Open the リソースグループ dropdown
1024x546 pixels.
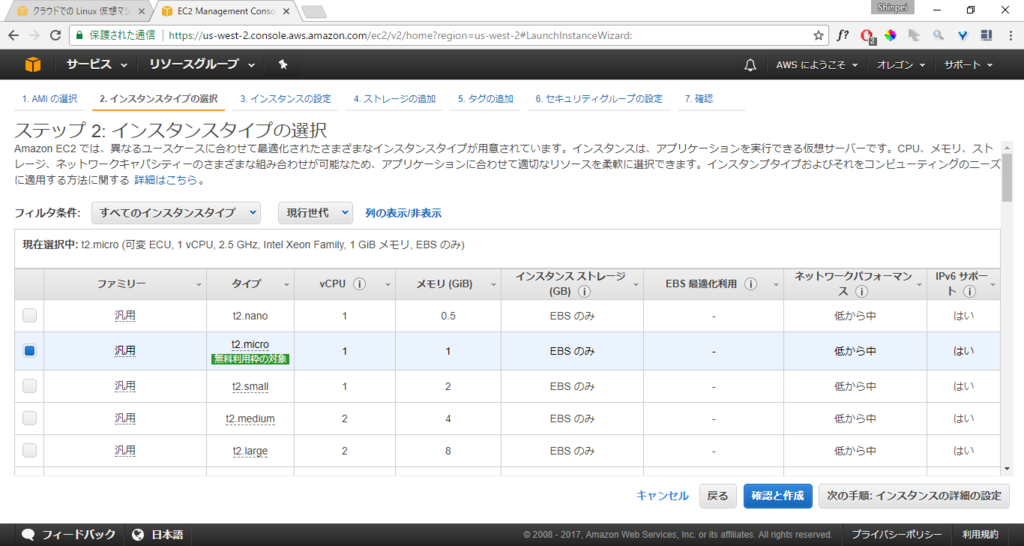[x=202, y=65]
